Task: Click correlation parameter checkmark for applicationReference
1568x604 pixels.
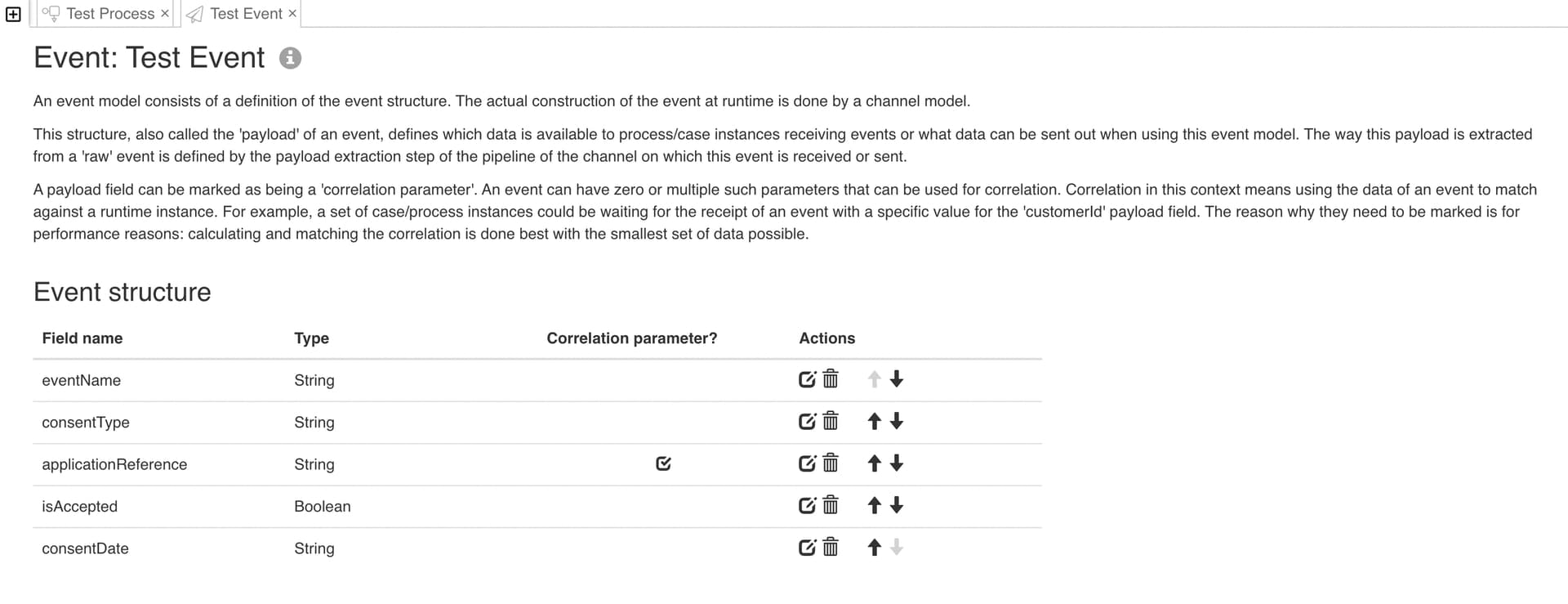Action: [663, 463]
